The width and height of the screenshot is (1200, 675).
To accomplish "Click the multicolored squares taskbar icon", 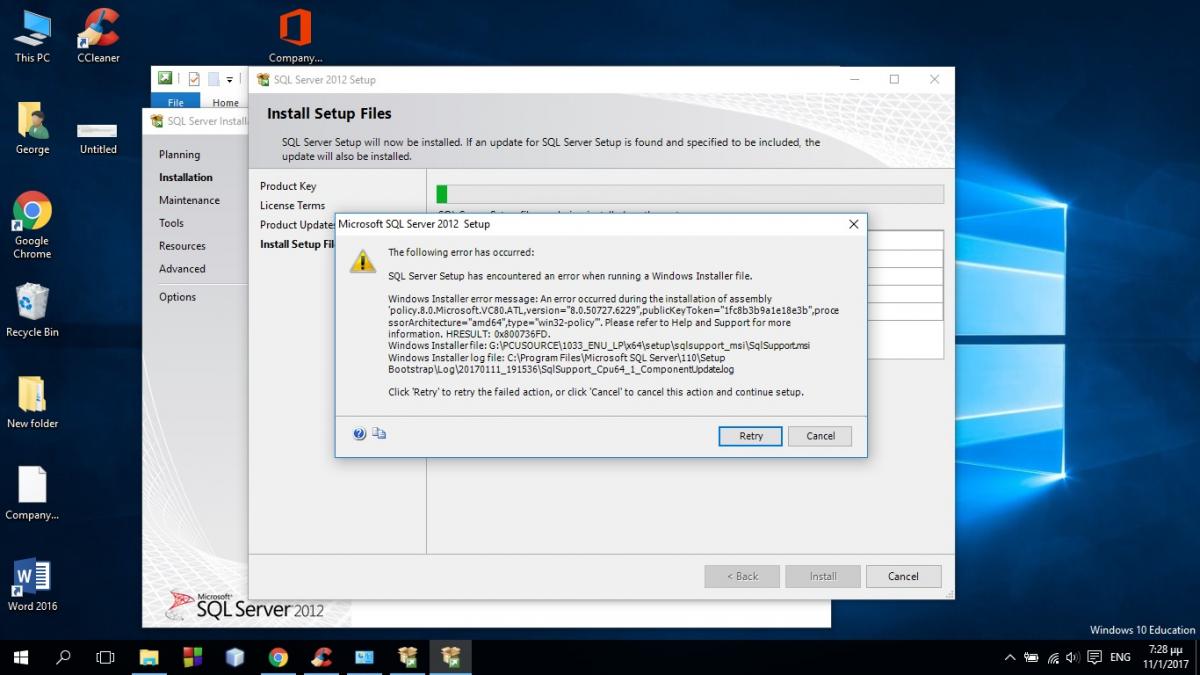I will 193,657.
